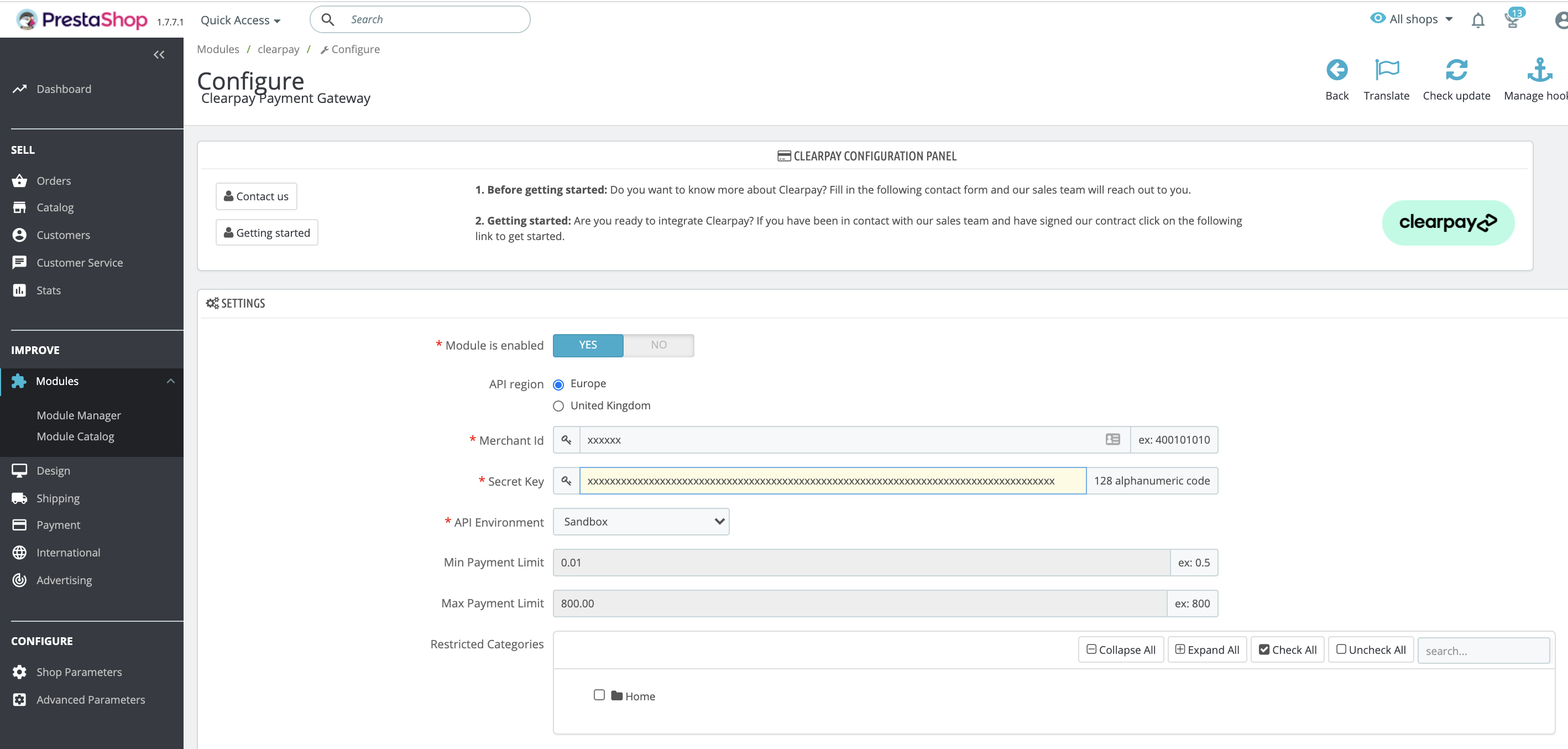This screenshot has height=749, width=1568.
Task: Open Module Catalog submenu item
Action: pyautogui.click(x=76, y=436)
